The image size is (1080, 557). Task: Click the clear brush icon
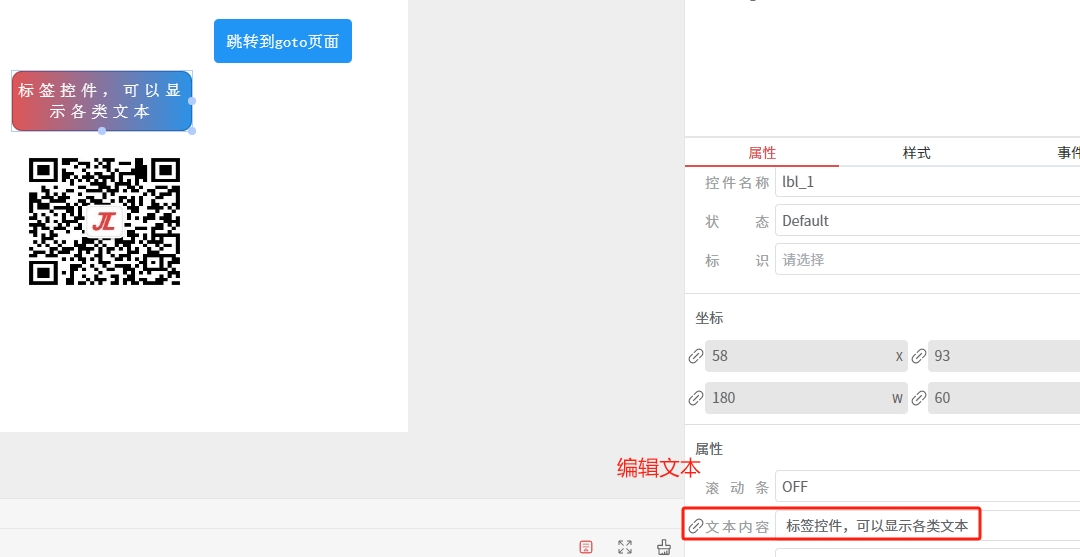663,547
